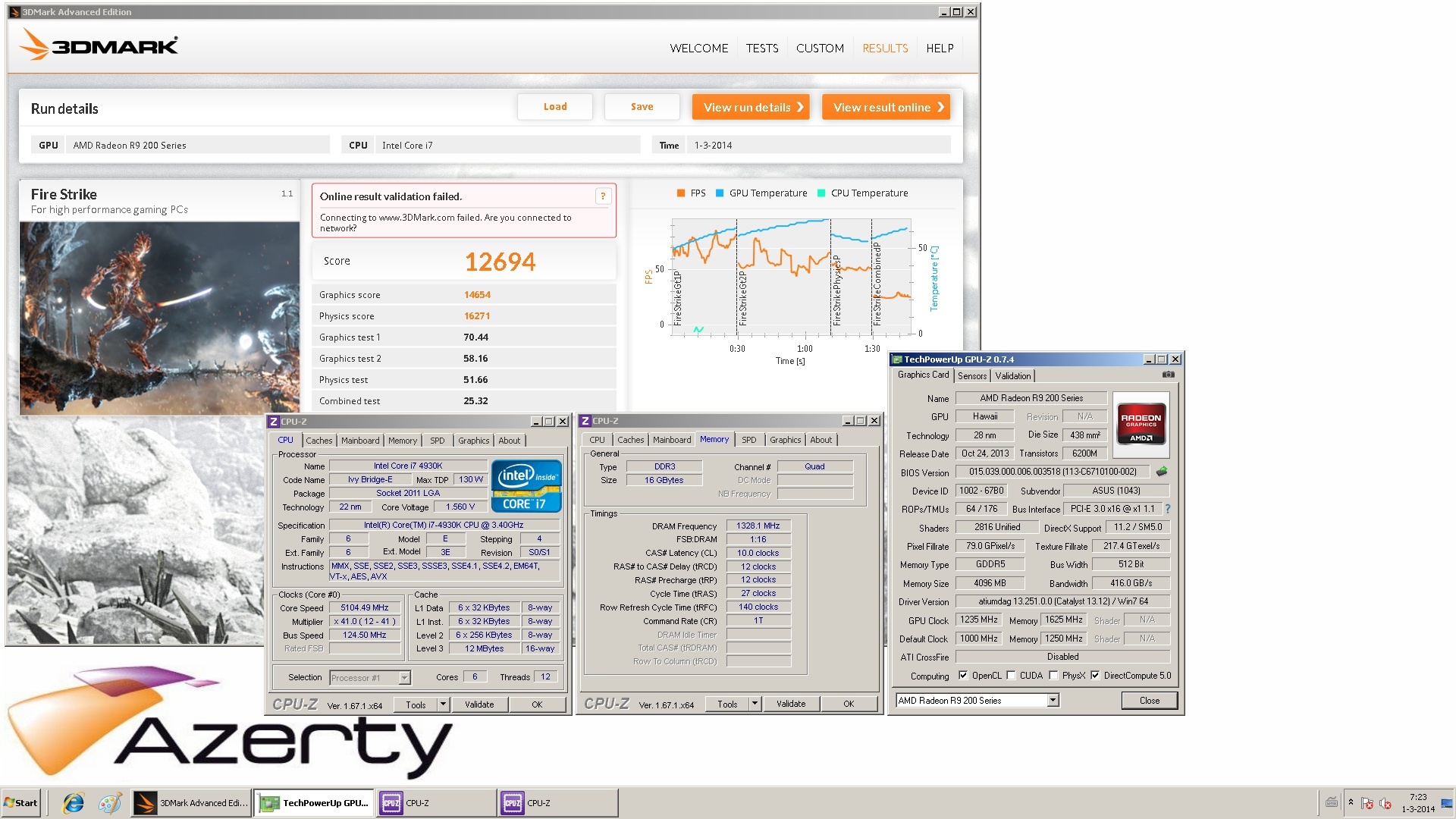Click orange FPS legend swatch
The image size is (1456, 819).
click(680, 193)
